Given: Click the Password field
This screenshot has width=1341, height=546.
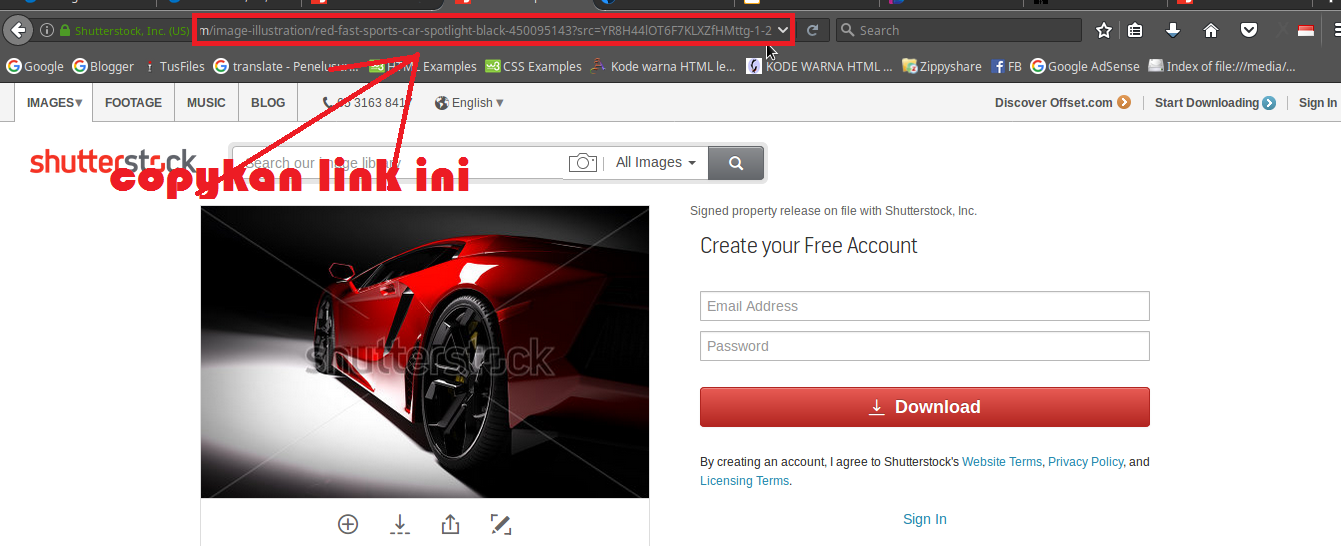Looking at the screenshot, I should (x=925, y=346).
